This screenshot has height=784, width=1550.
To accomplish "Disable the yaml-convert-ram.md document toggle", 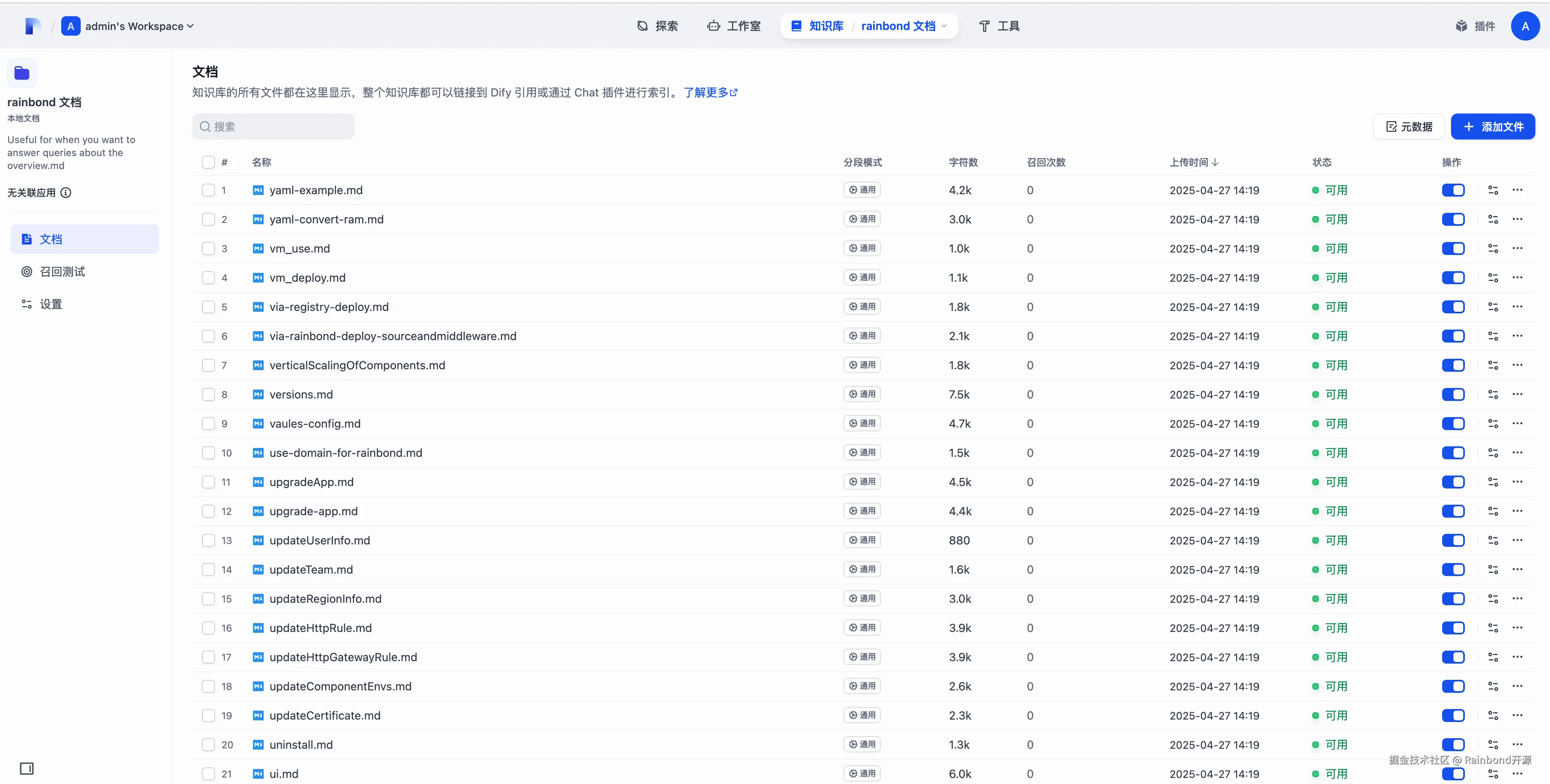I will pos(1453,219).
